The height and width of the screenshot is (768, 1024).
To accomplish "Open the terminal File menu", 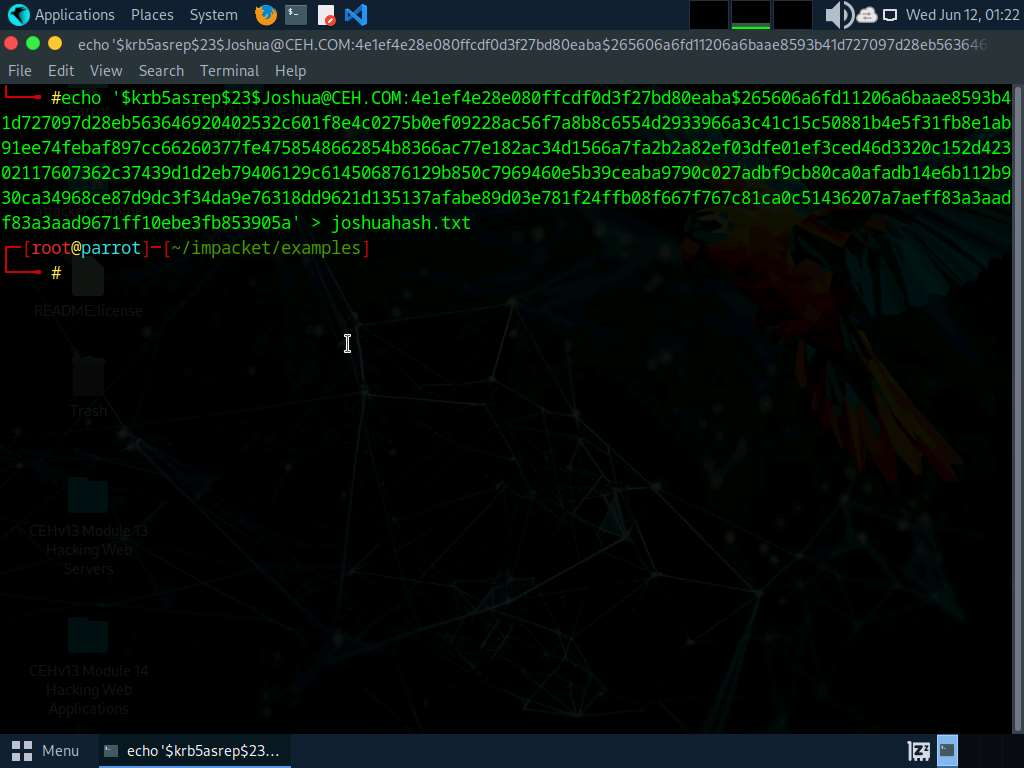I will pyautogui.click(x=19, y=71).
